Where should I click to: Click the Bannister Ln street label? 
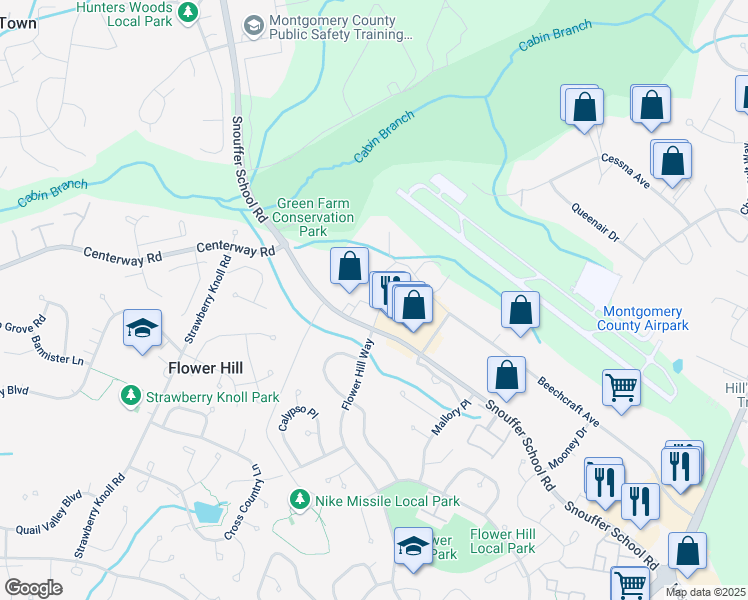[x=57, y=351]
